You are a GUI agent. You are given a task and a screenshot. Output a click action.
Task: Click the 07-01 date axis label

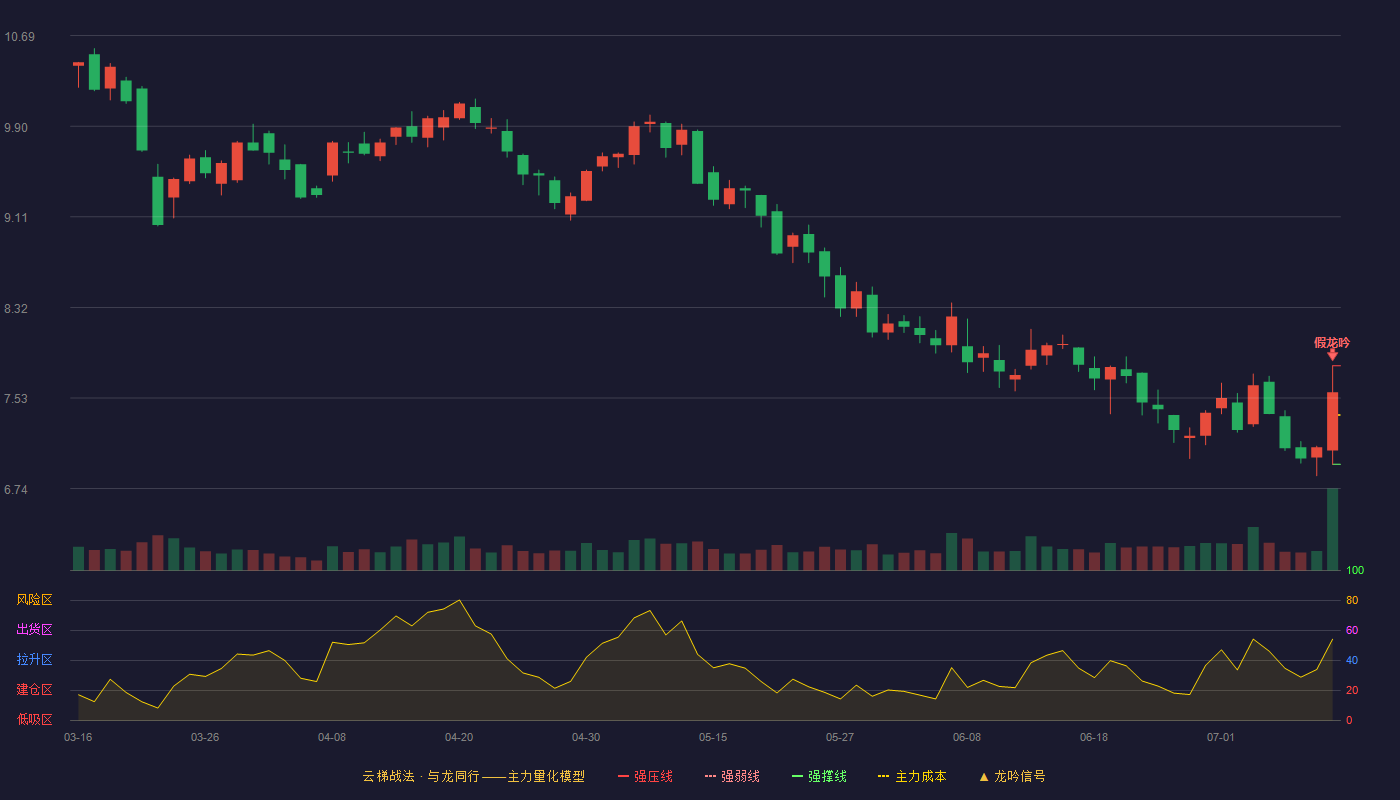pyautogui.click(x=1221, y=737)
